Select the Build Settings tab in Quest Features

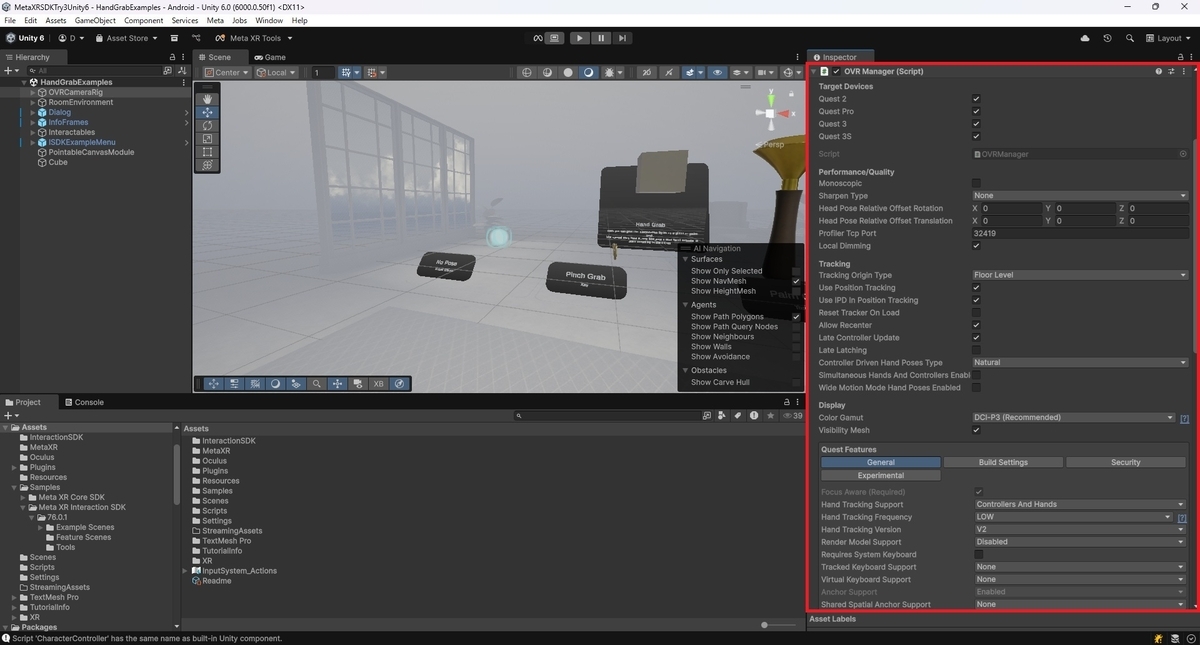[1003, 462]
